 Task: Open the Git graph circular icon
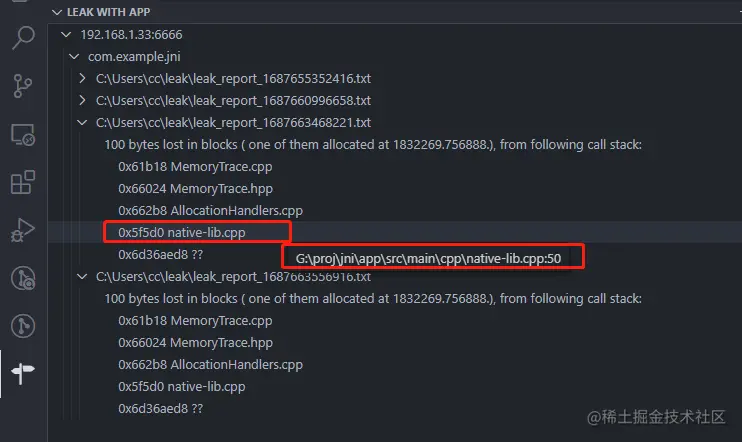click(x=23, y=278)
